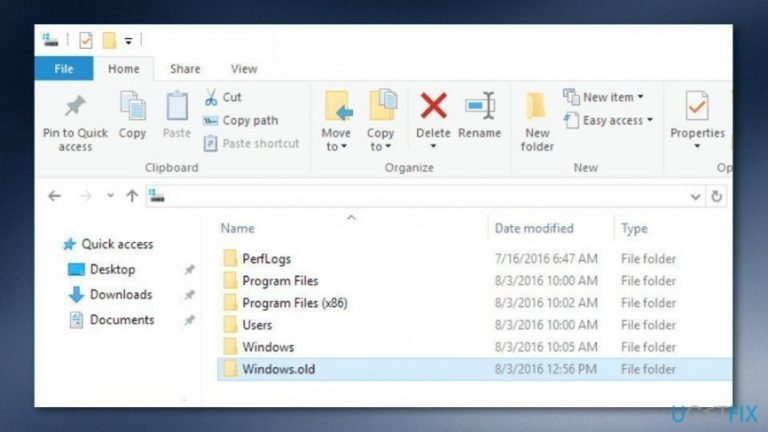Click the Paste clipboard icon
The width and height of the screenshot is (768, 432).
click(177, 106)
